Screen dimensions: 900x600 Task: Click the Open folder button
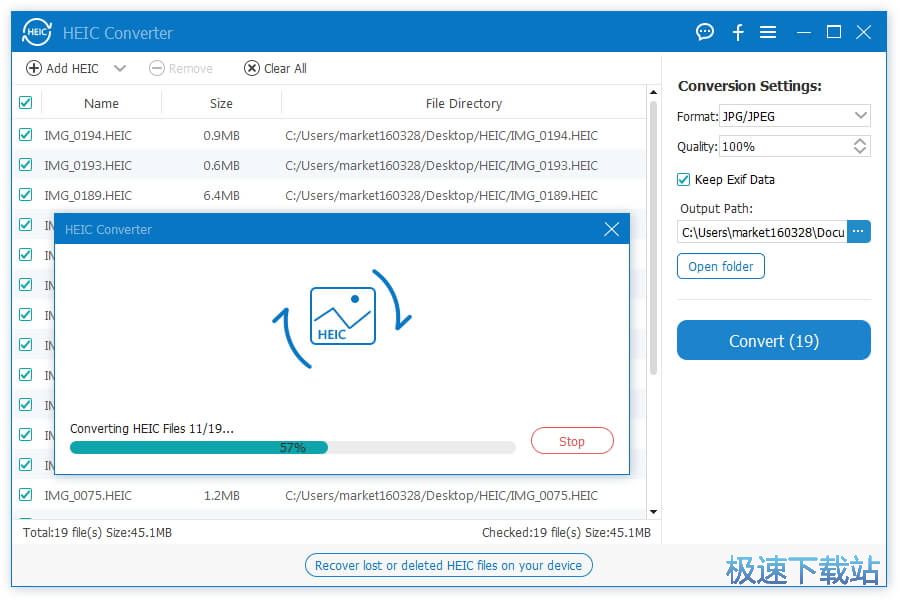click(721, 267)
